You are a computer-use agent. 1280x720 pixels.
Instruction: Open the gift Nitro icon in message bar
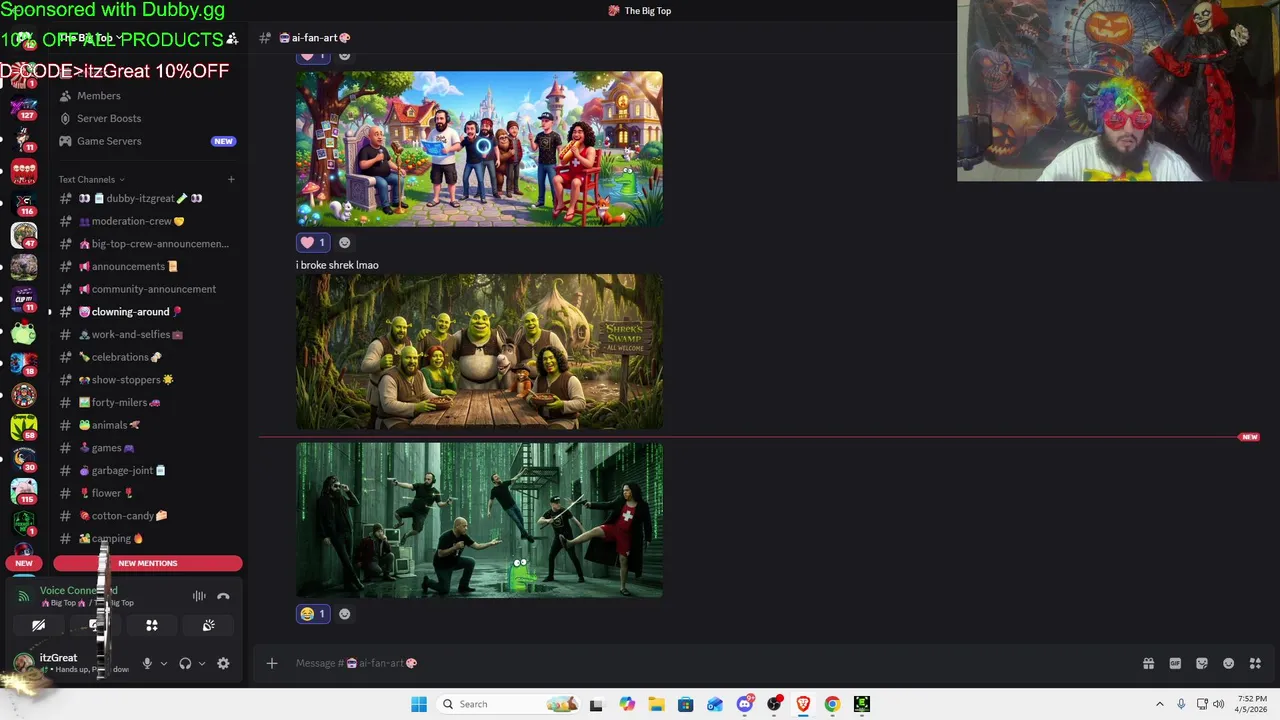[x=1148, y=663]
